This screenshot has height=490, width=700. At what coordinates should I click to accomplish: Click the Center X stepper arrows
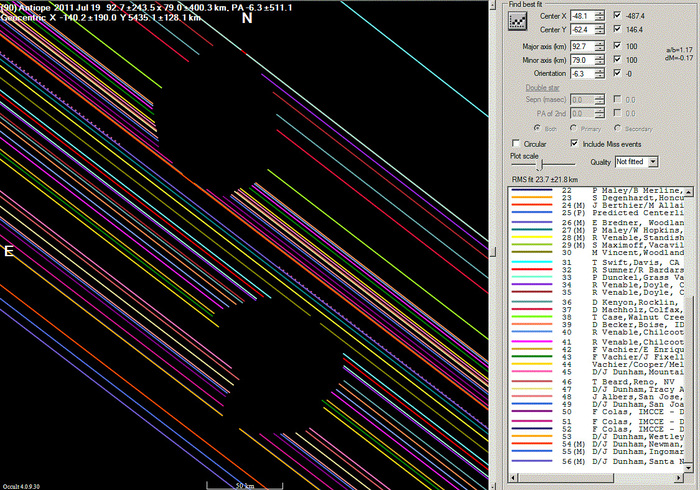pyautogui.click(x=599, y=16)
